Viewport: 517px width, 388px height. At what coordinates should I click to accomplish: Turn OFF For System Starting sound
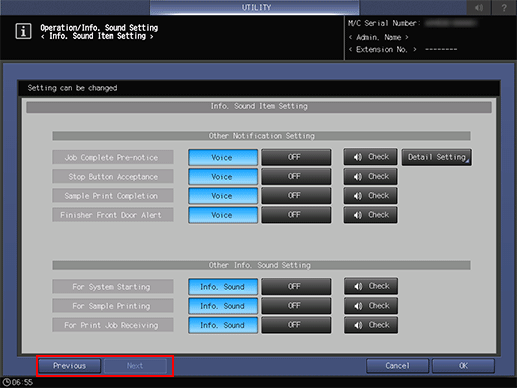pos(296,286)
